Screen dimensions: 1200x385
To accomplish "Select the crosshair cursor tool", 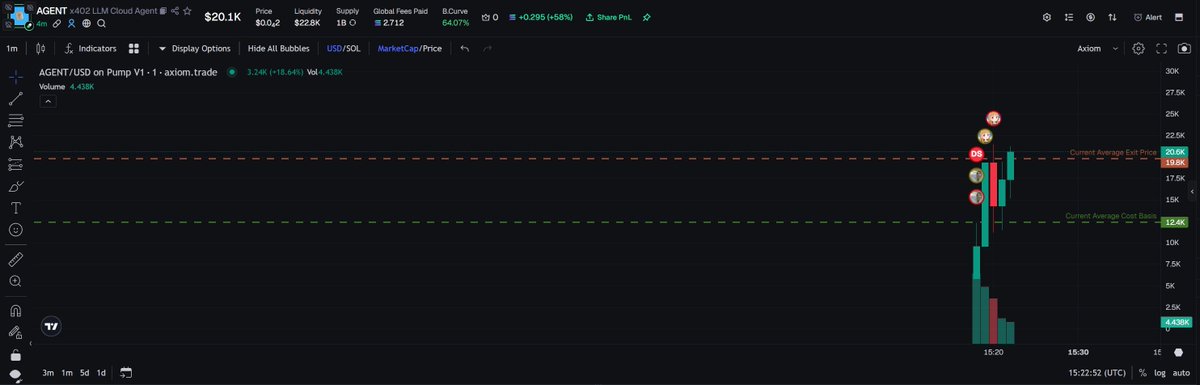I will click(x=16, y=76).
